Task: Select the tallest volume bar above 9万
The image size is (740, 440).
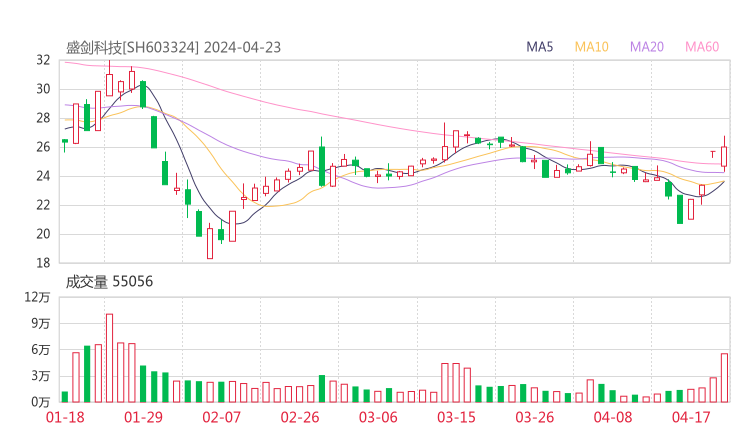Action: (x=109, y=358)
